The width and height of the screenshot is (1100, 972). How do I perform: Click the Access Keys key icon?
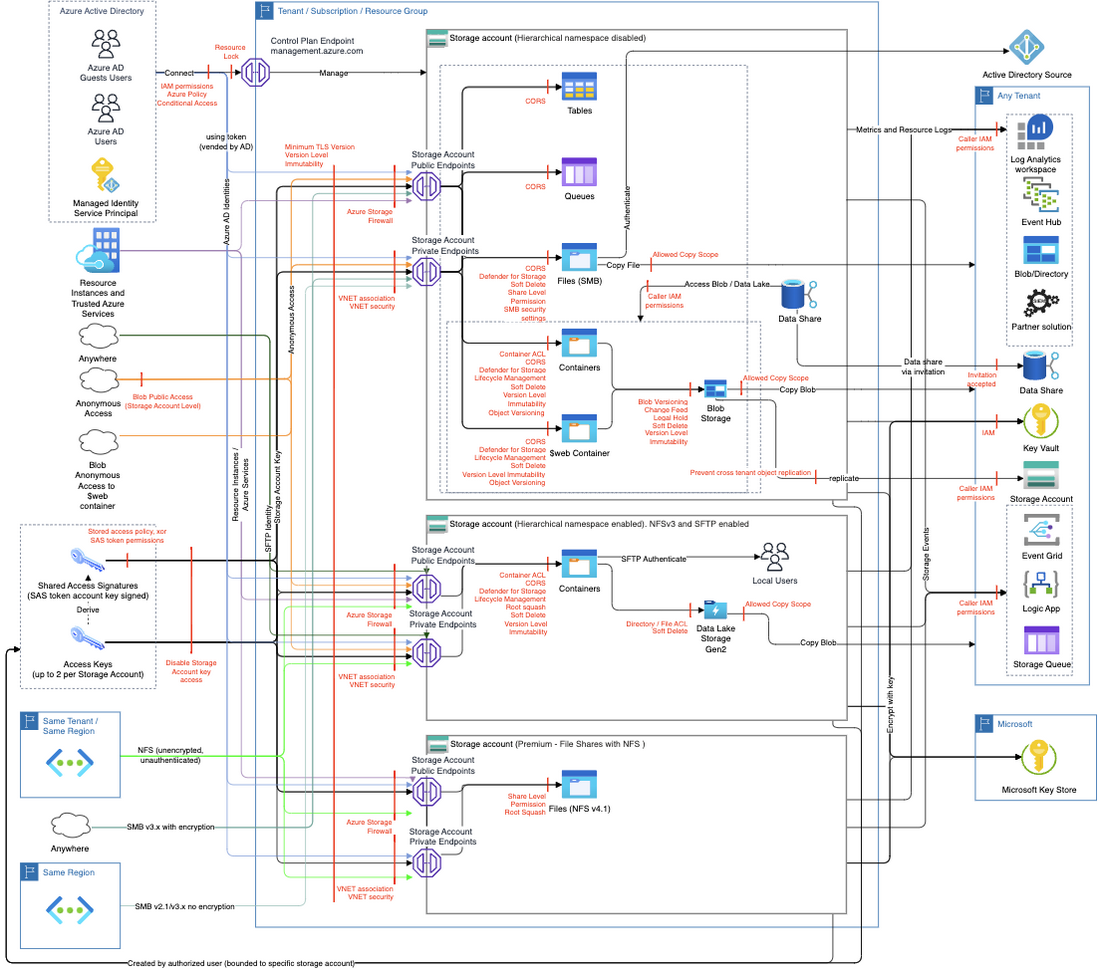[88, 638]
